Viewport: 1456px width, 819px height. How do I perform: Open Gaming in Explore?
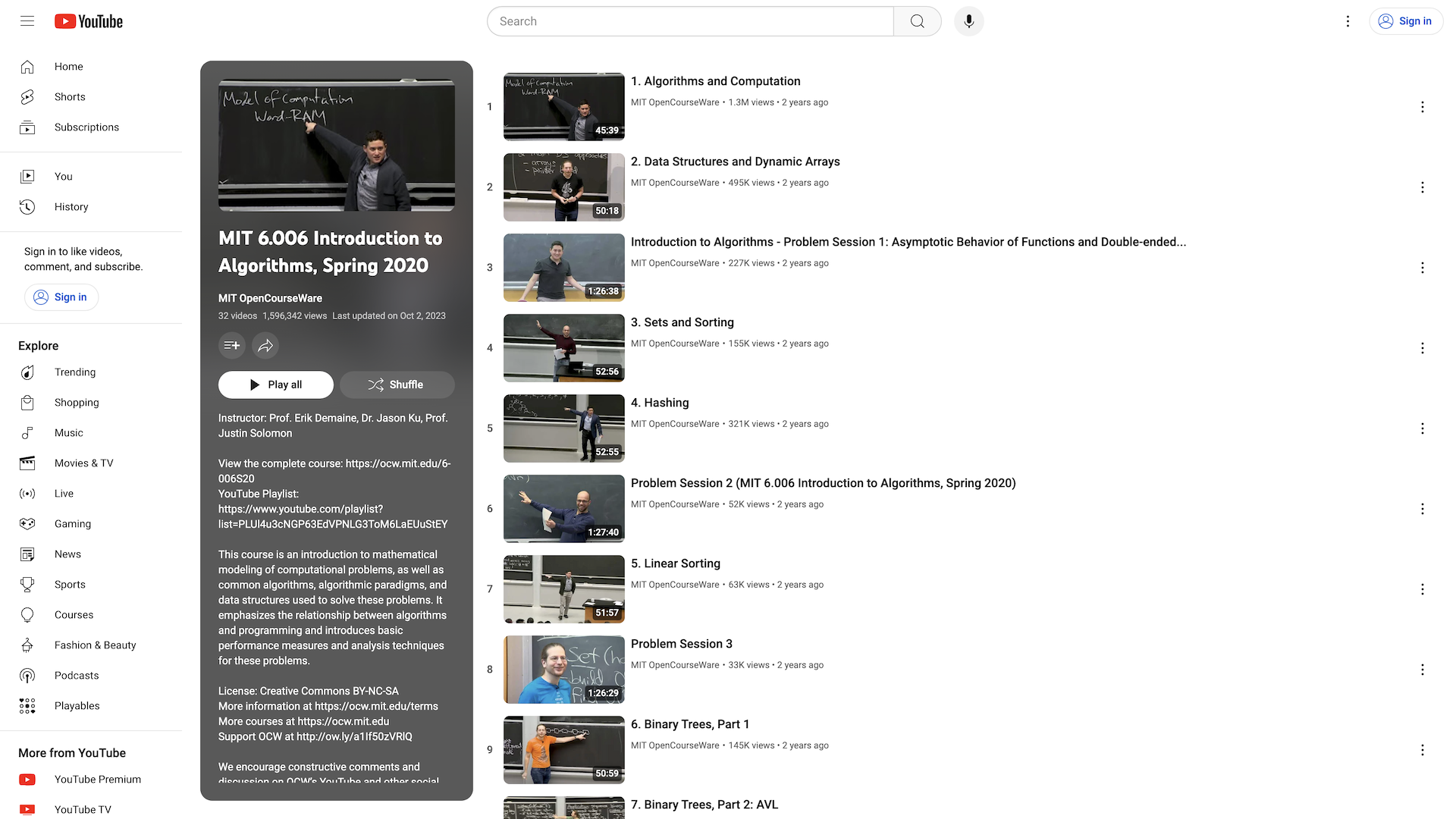[x=91, y=524]
